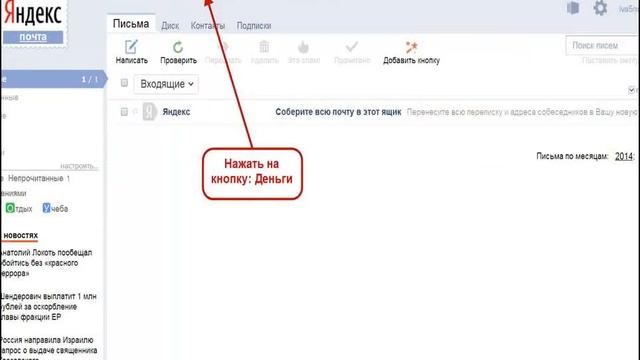Click the Написать compose icon
640x360 pixels.
(x=131, y=47)
